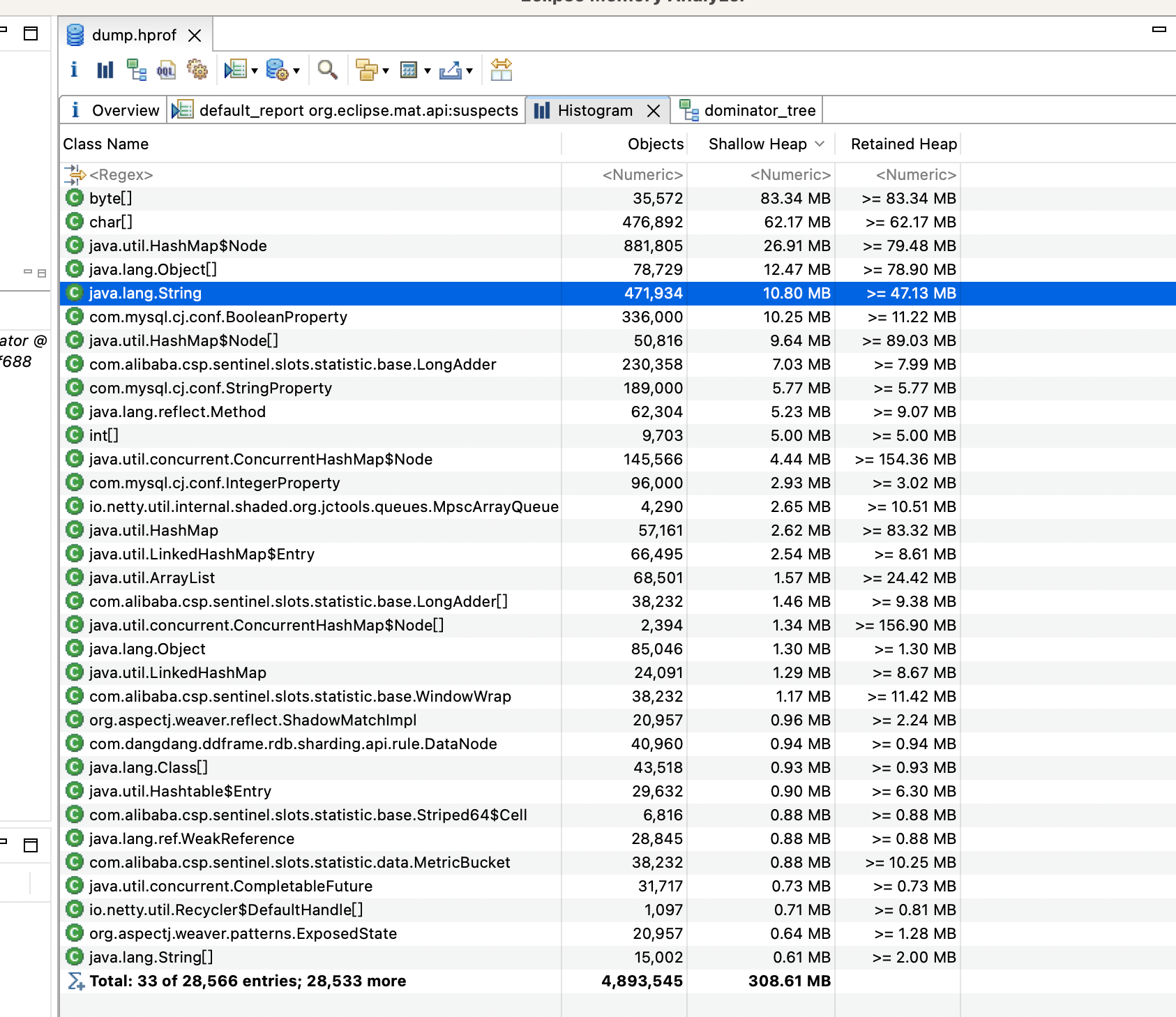Screen dimensions: 1176x1017
Task: Click the Regex class name filter field
Action: [310, 174]
